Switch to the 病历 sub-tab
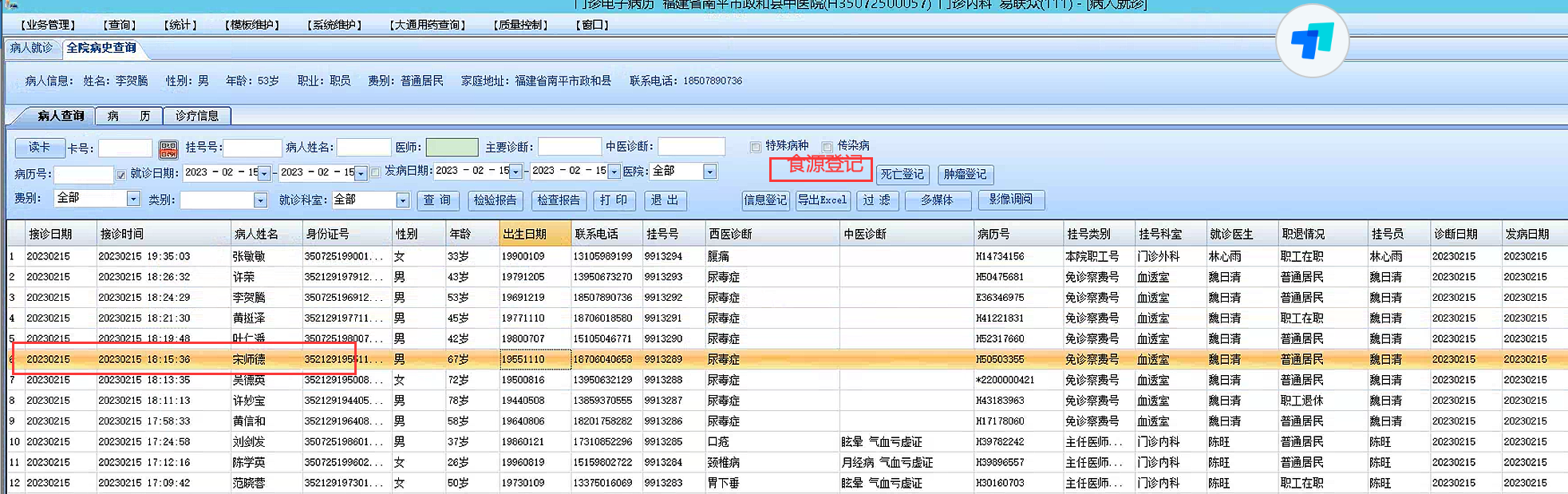 [x=128, y=116]
